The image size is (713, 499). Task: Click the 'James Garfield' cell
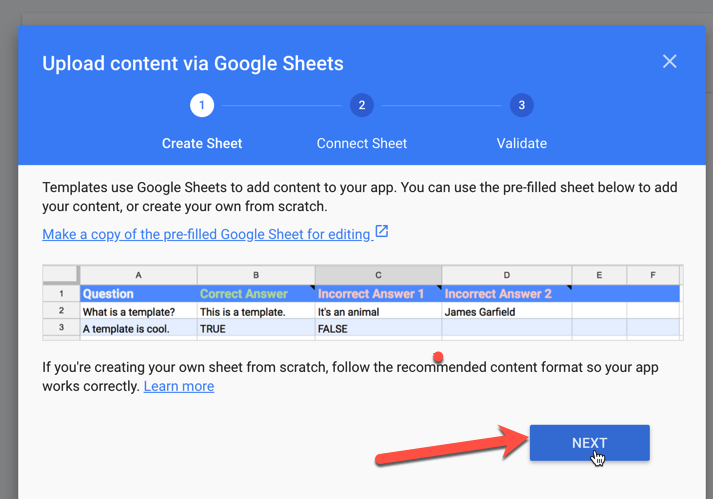pyautogui.click(x=507, y=312)
